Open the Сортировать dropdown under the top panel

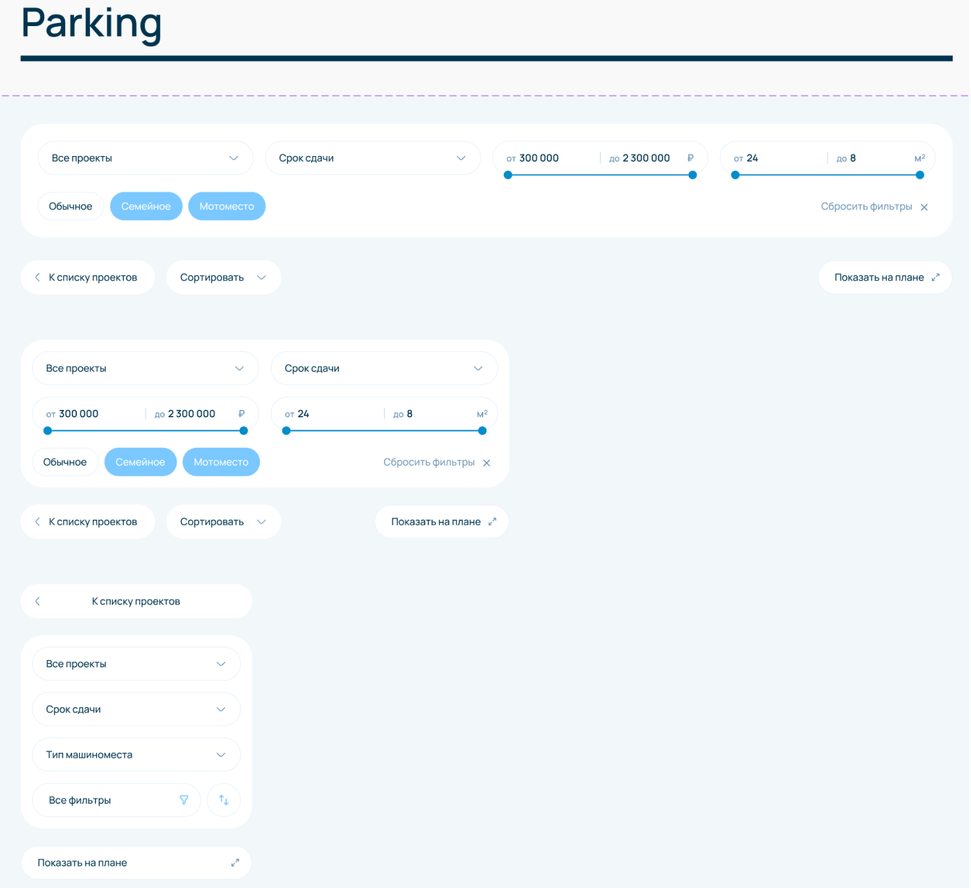tap(224, 277)
